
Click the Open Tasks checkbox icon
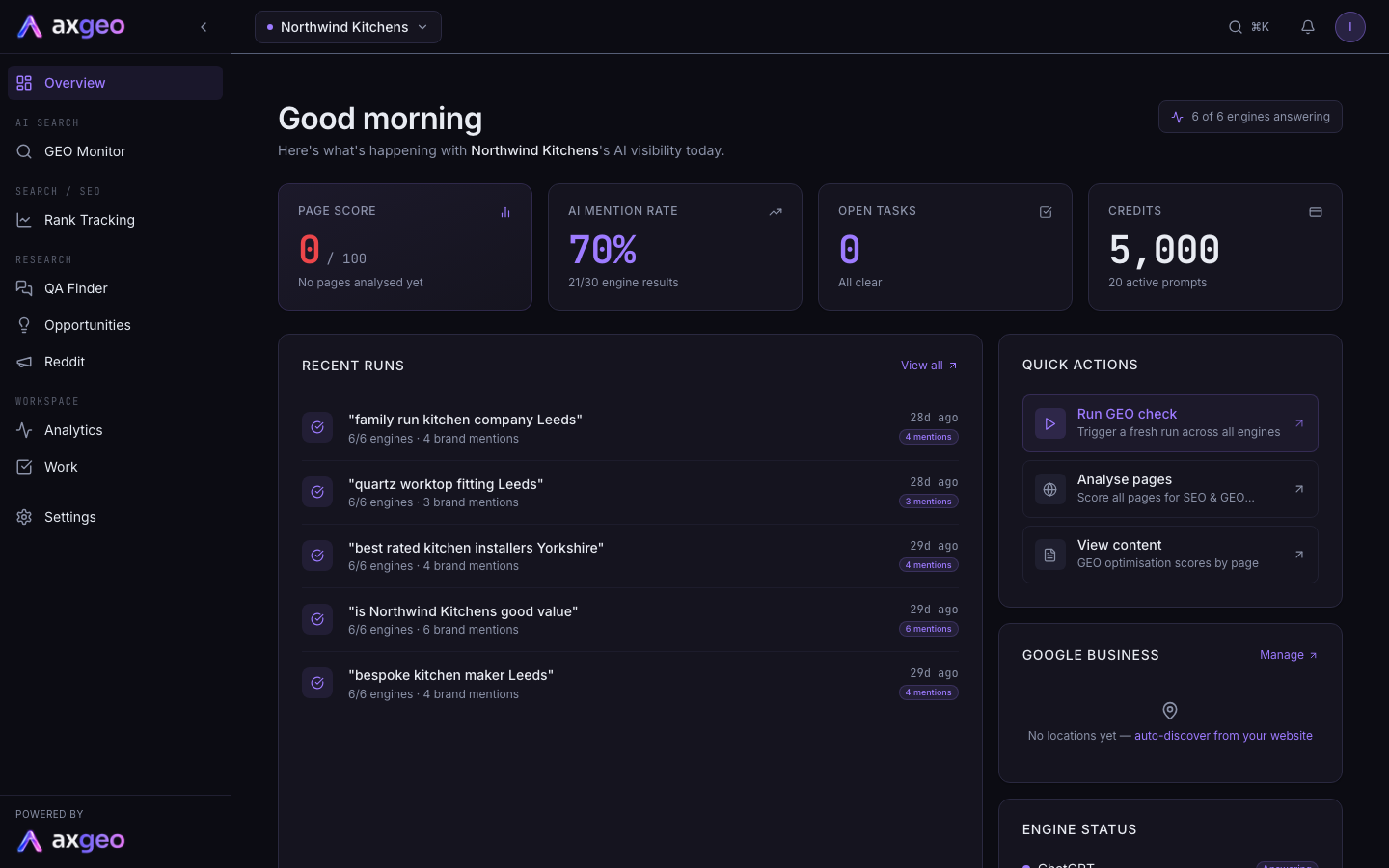click(x=1046, y=212)
